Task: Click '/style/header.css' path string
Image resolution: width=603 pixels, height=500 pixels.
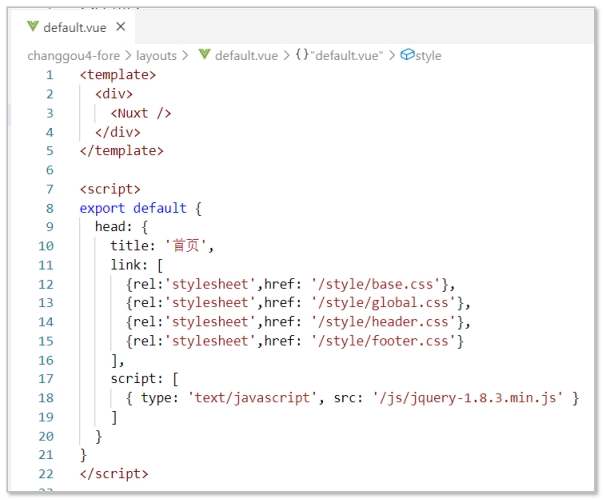Action: (x=383, y=322)
